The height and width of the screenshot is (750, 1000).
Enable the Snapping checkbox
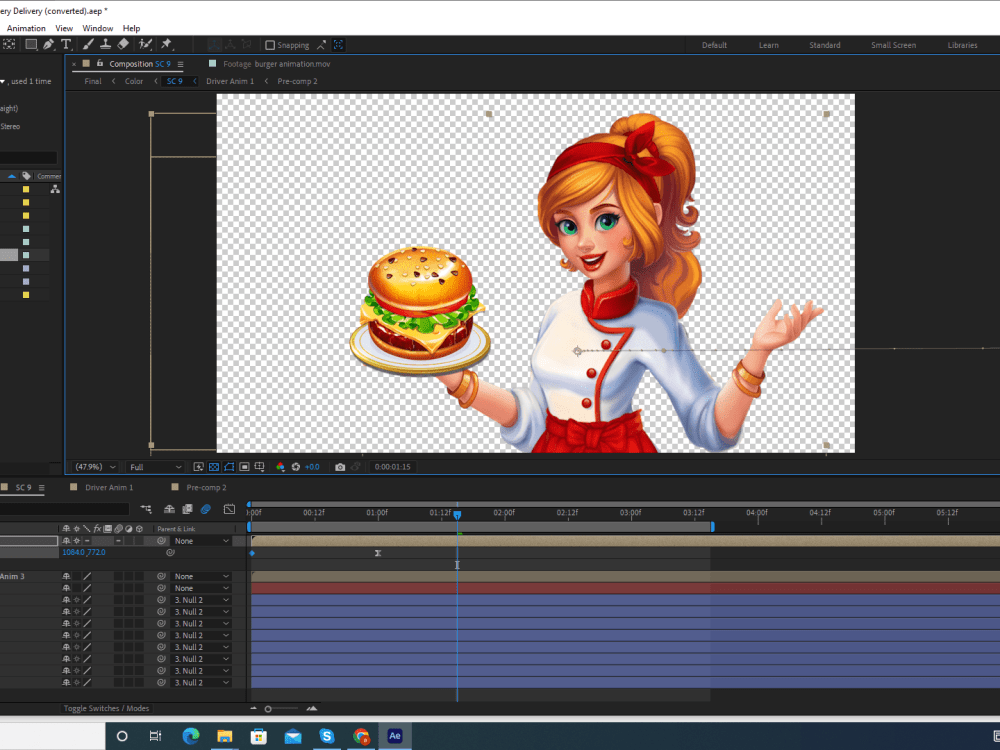click(270, 45)
